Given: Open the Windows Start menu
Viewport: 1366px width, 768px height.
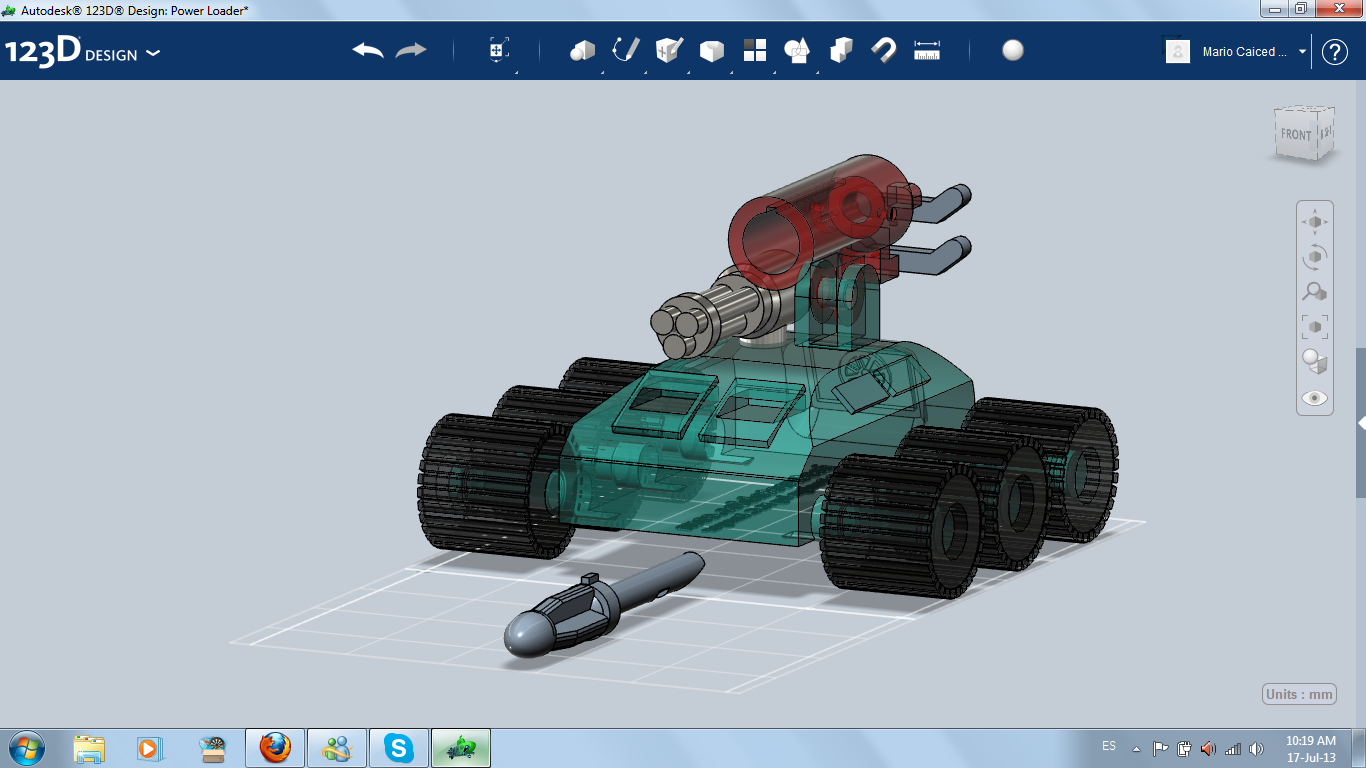Looking at the screenshot, I should point(25,748).
